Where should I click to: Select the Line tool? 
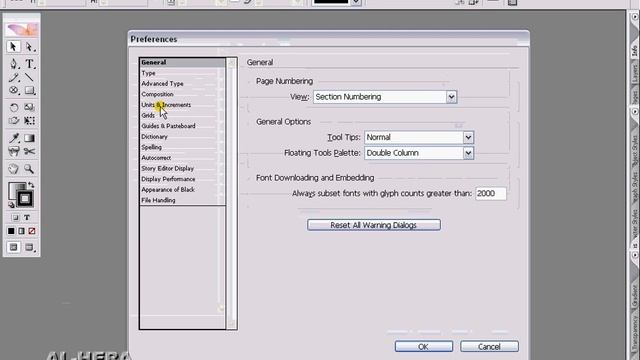coord(29,78)
